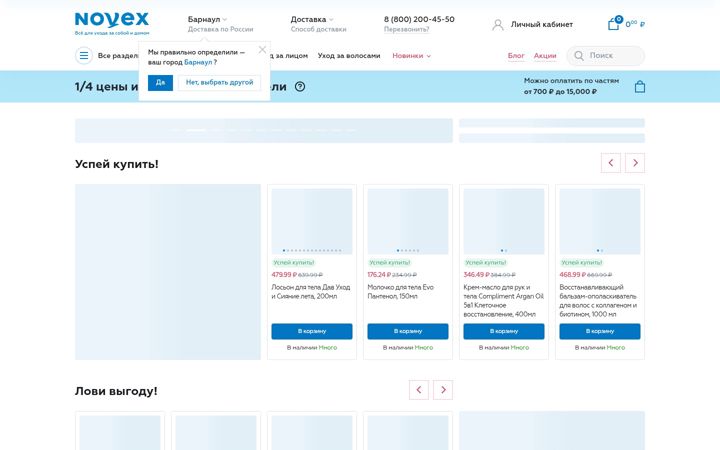Open Восстанавливающий бальзам-ополаскиватель product title
The height and width of the screenshot is (450, 720).
coord(598,300)
